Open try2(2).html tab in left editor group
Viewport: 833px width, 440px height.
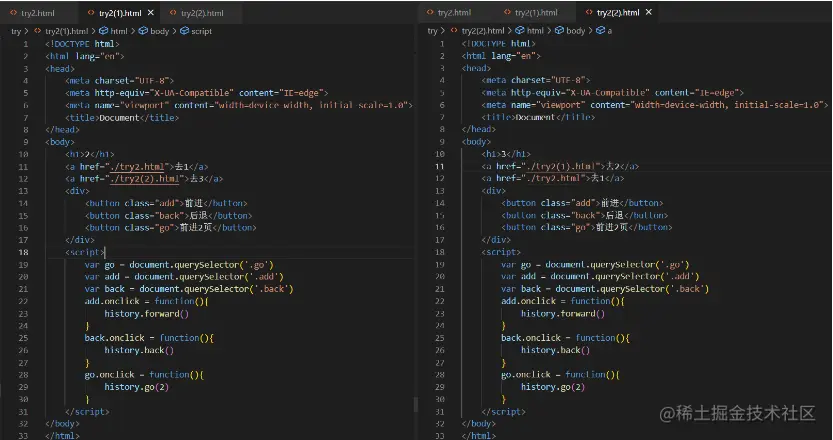pos(201,13)
